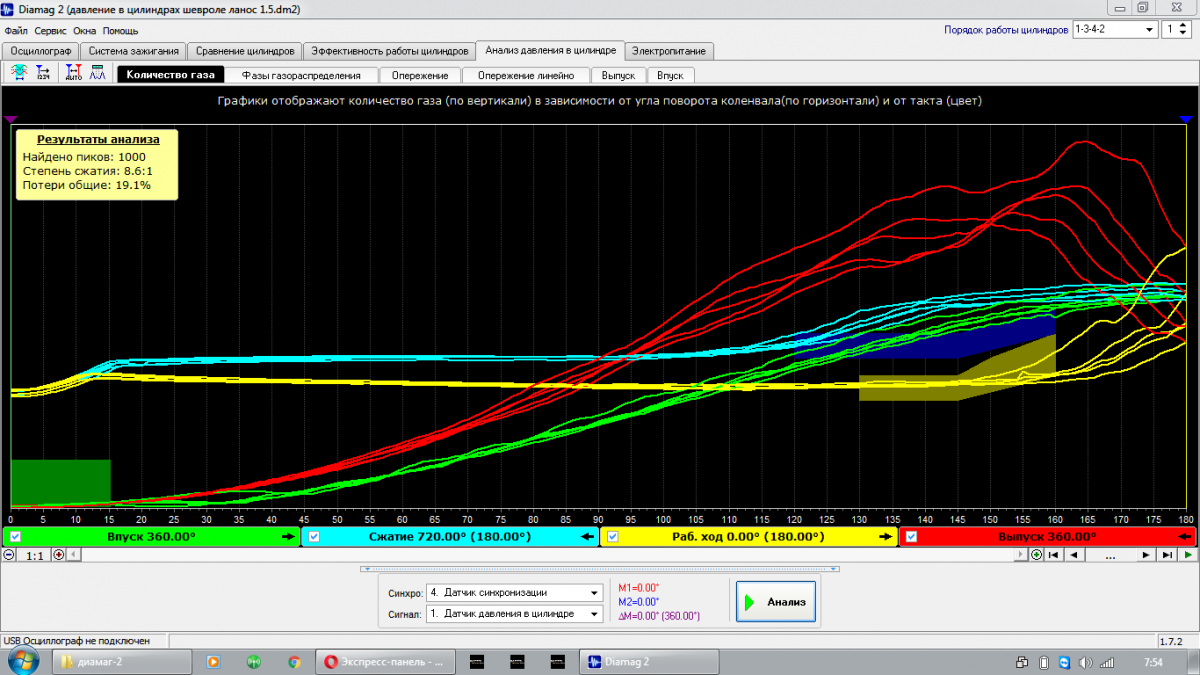Toggle the Сжатие stroke checkbox
Screen dimensions: 1200x675
(x=314, y=537)
